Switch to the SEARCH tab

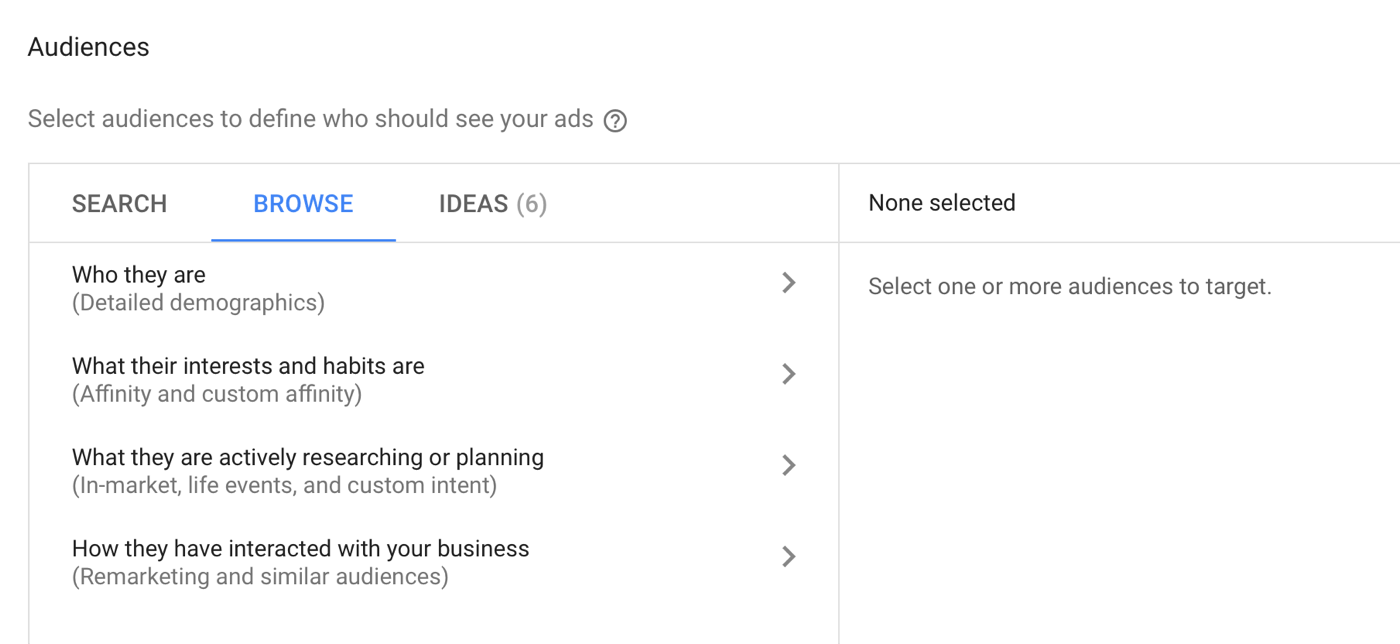click(119, 204)
